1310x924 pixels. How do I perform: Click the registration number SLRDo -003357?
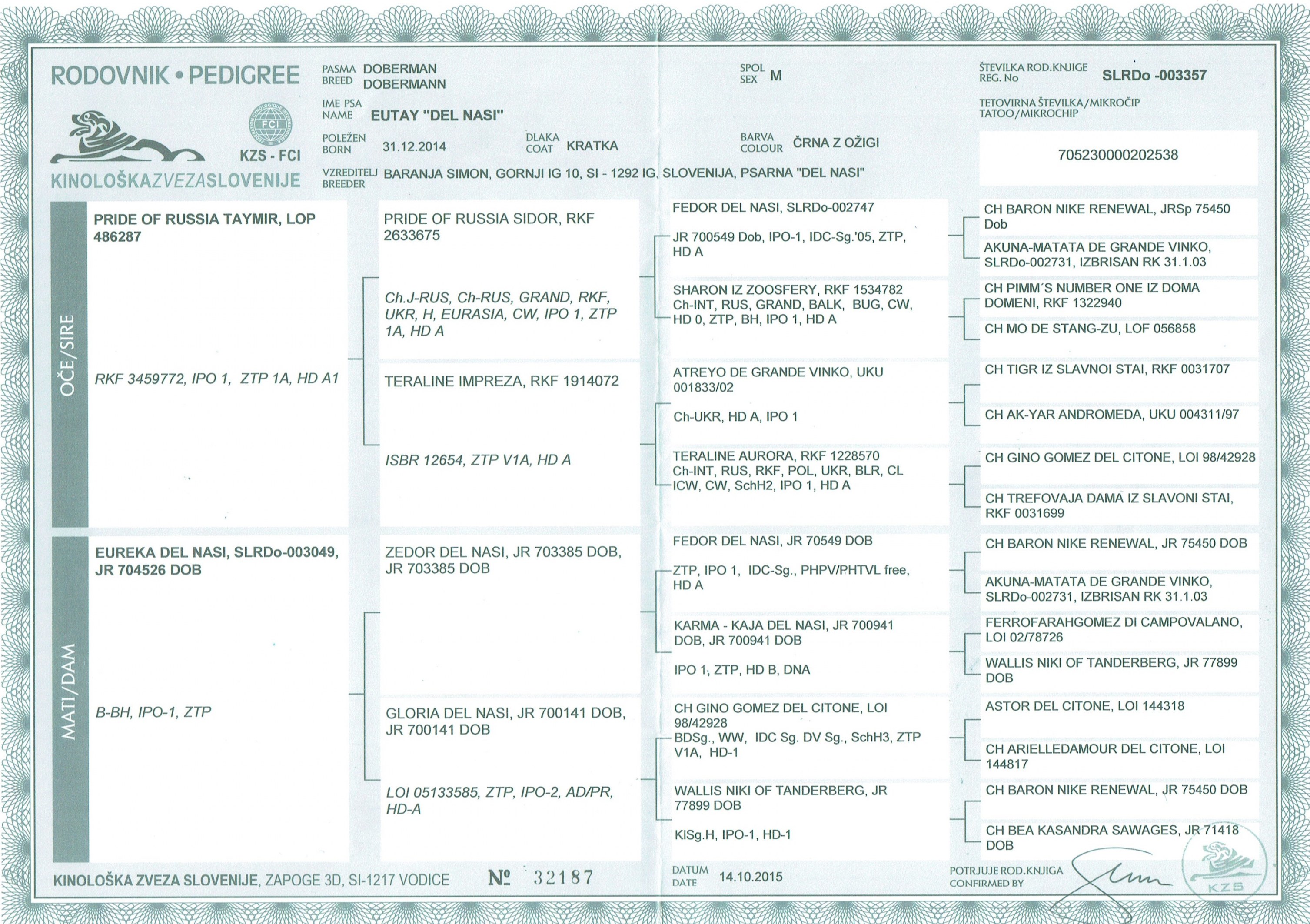point(1154,75)
